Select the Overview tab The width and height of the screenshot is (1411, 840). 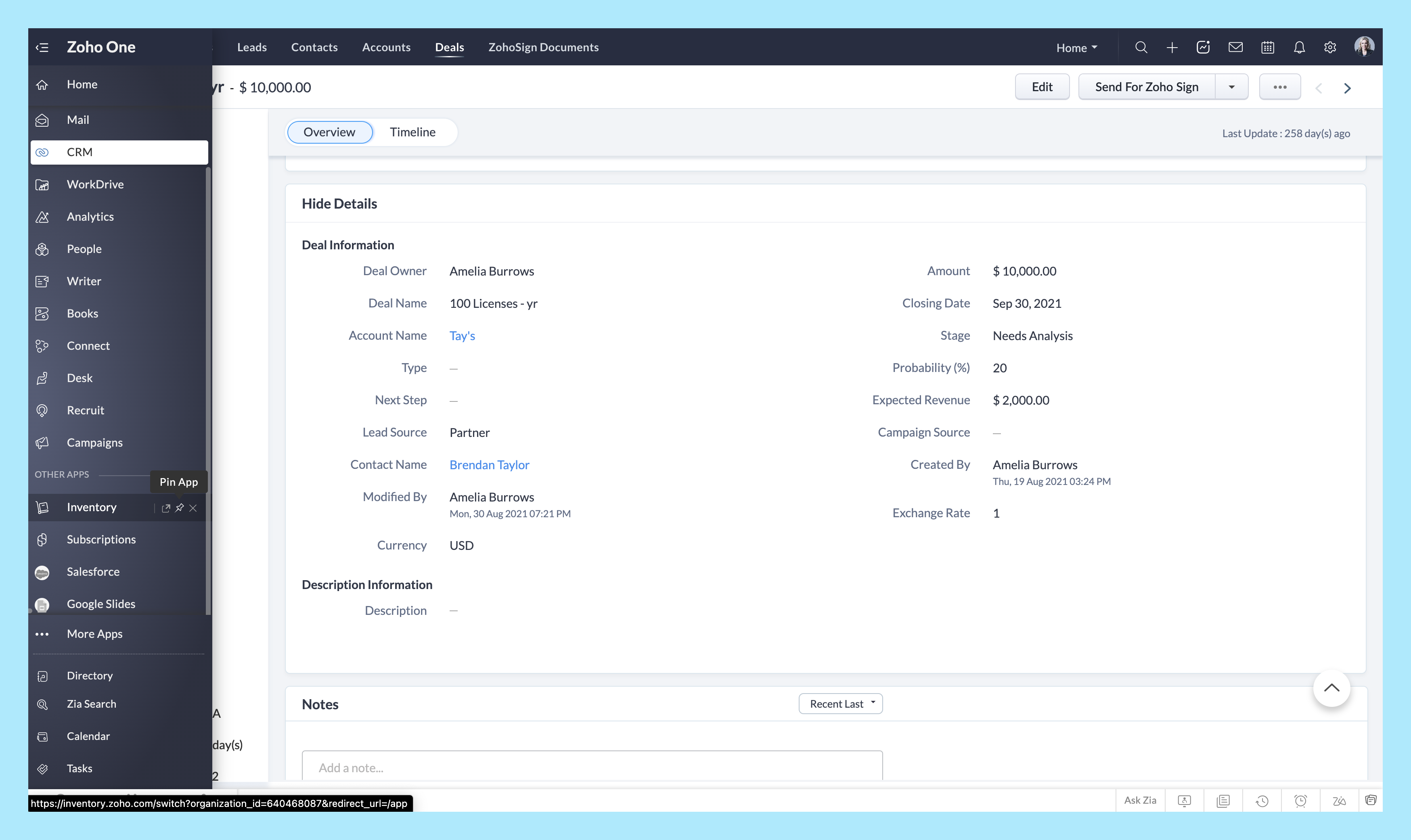coord(329,131)
